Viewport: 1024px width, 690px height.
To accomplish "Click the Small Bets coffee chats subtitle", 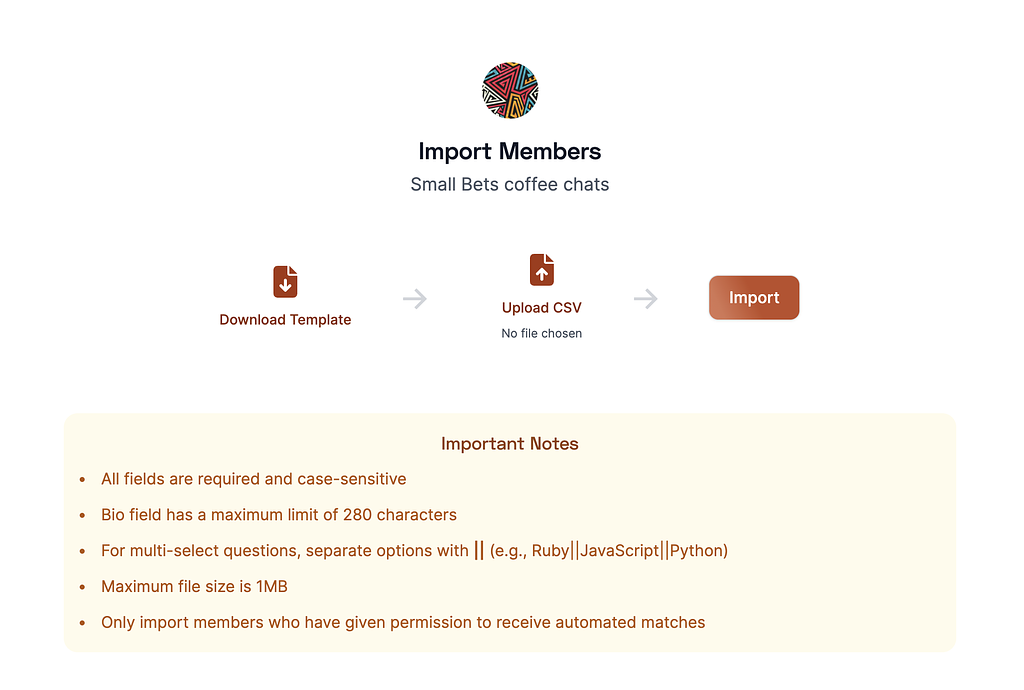I will pyautogui.click(x=510, y=185).
